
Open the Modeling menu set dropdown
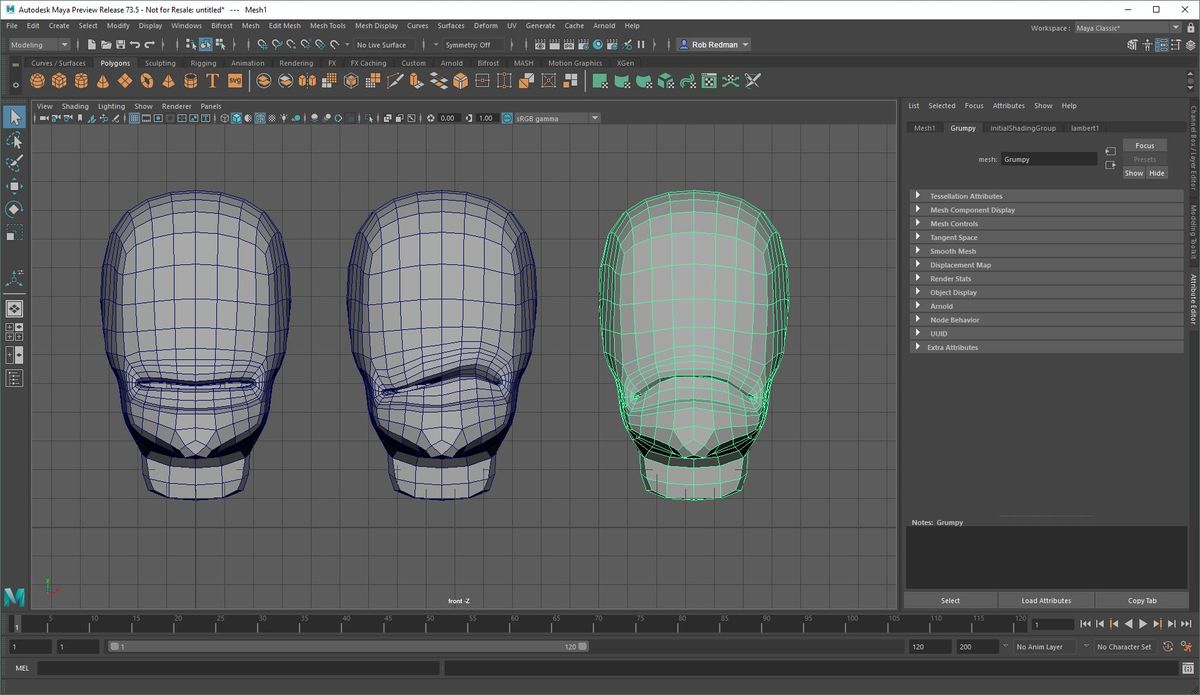40,44
